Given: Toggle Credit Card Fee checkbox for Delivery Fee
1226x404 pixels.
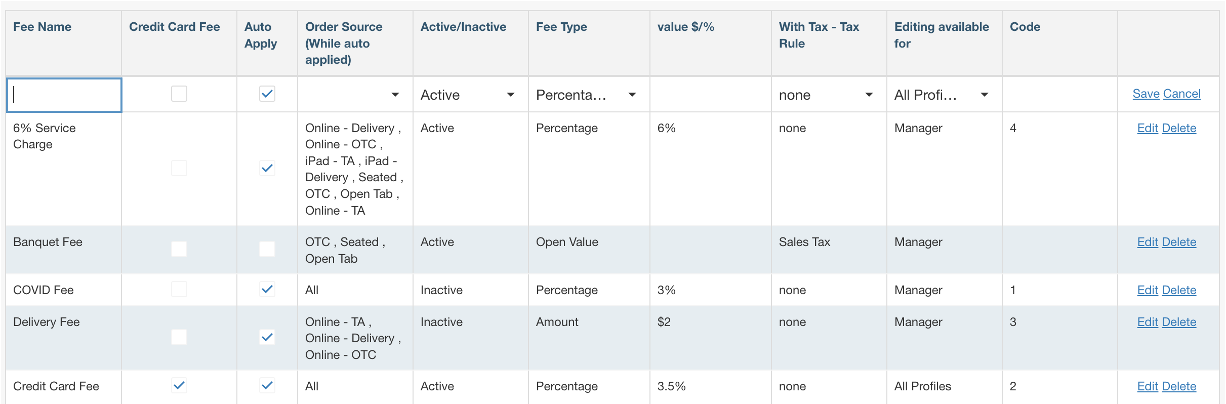Looking at the screenshot, I should [179, 337].
